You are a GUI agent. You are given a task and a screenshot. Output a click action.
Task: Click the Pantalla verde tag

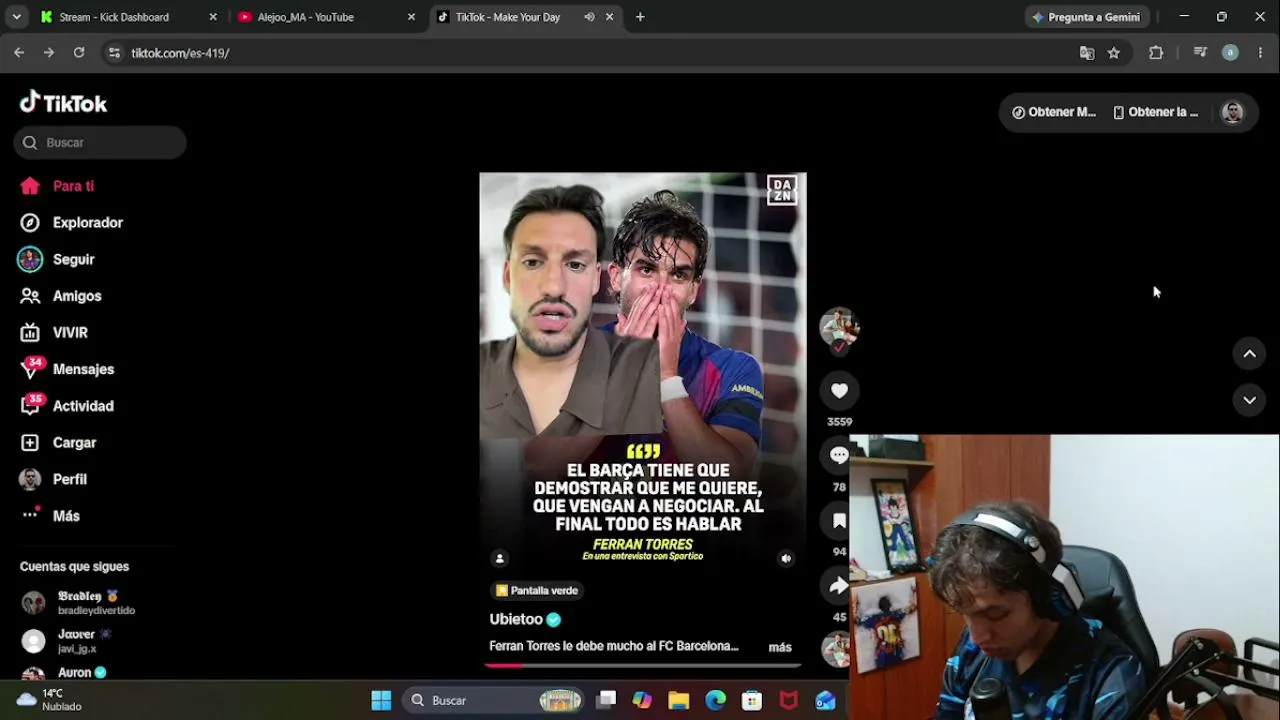(537, 590)
